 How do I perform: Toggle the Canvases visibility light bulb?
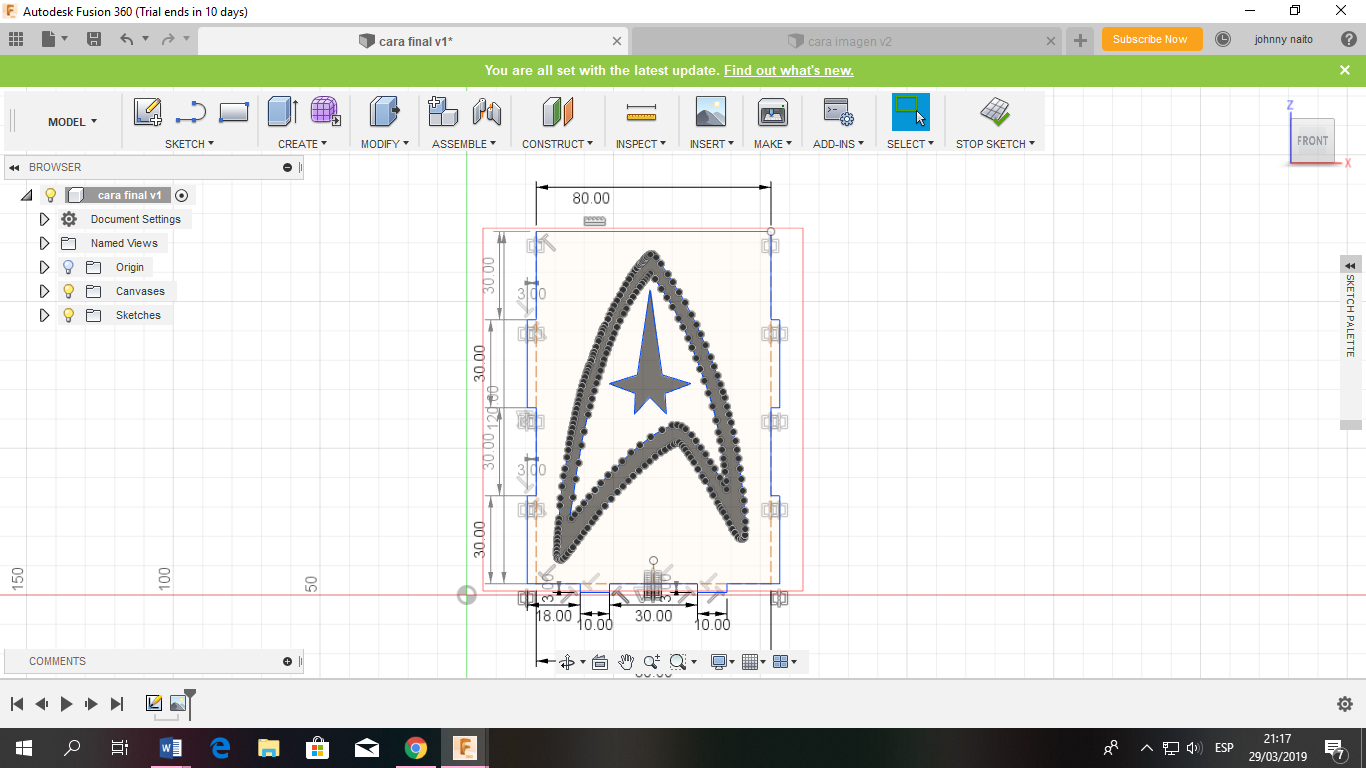click(x=68, y=291)
